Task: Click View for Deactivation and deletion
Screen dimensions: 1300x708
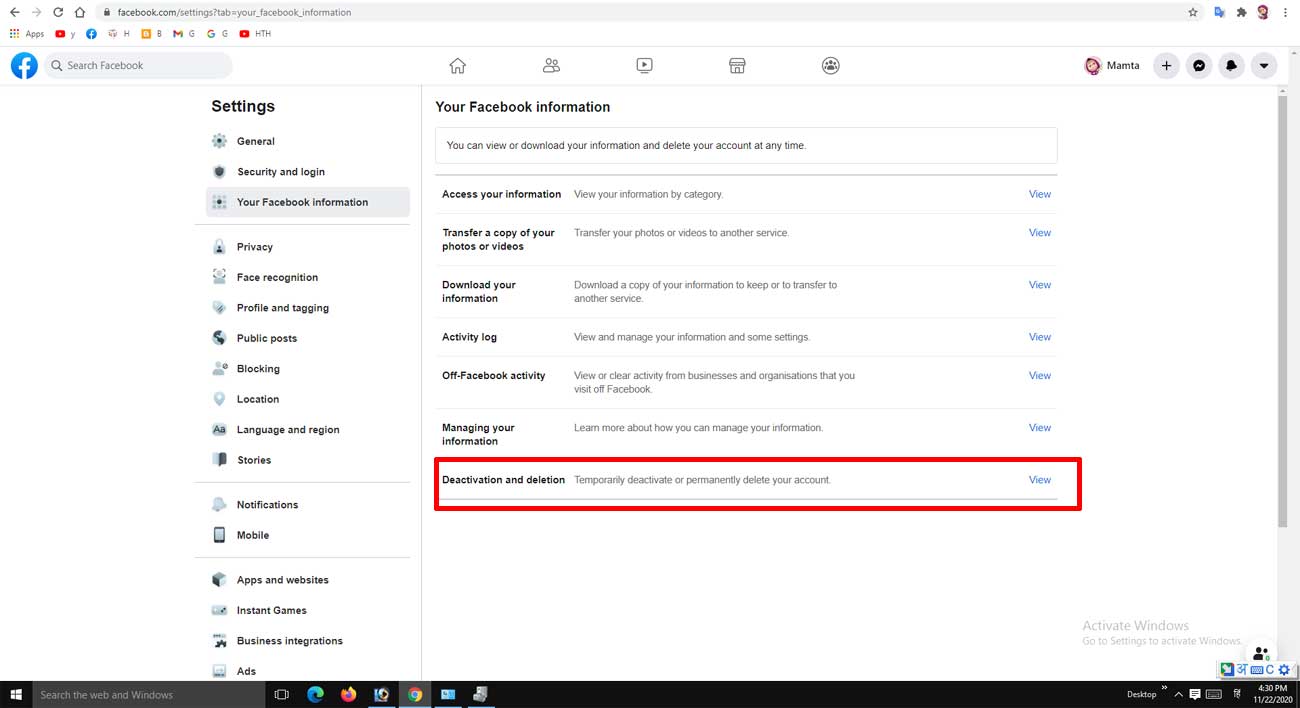Action: click(1040, 480)
